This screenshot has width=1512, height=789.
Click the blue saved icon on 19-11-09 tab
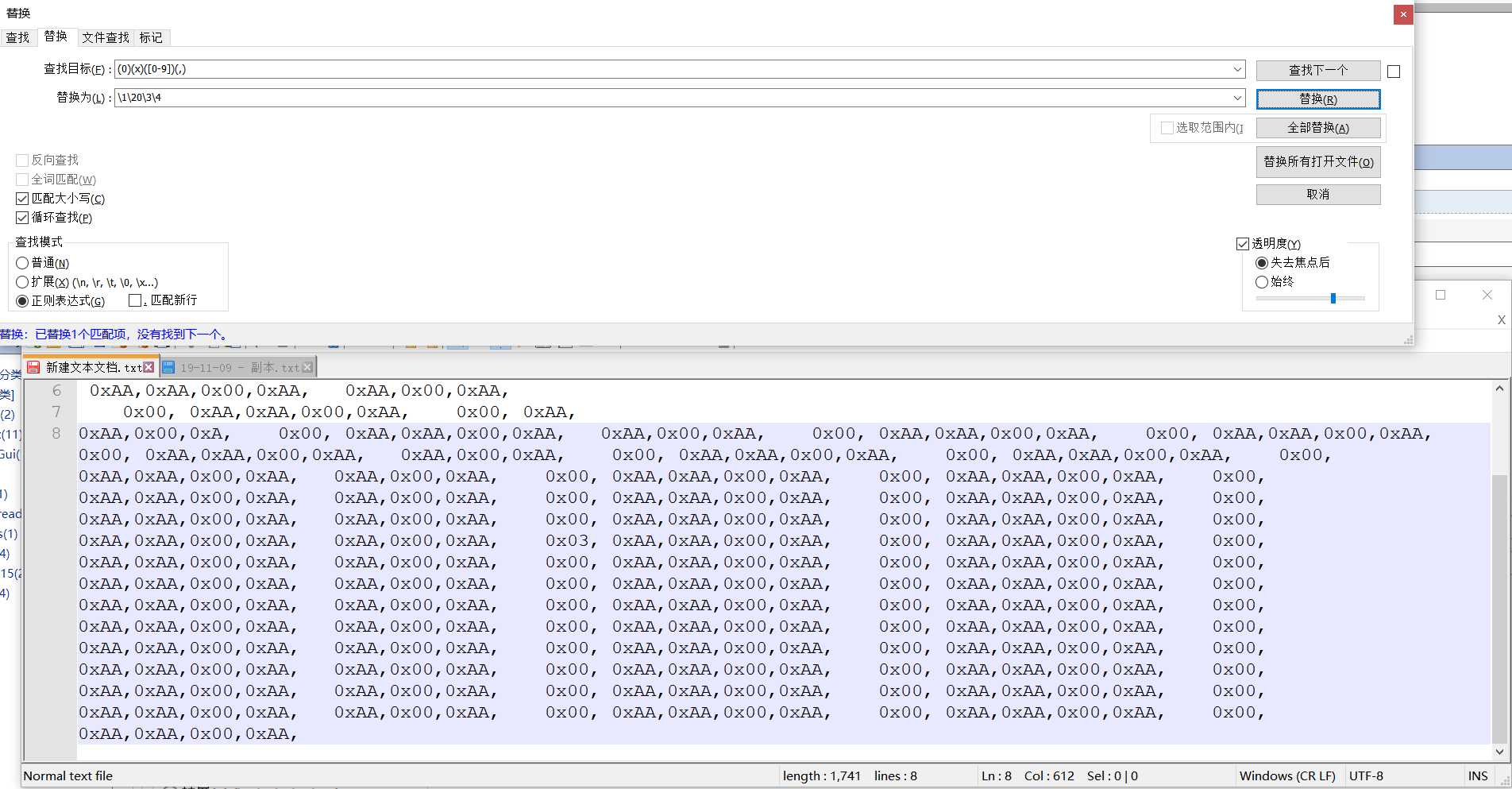tap(168, 367)
